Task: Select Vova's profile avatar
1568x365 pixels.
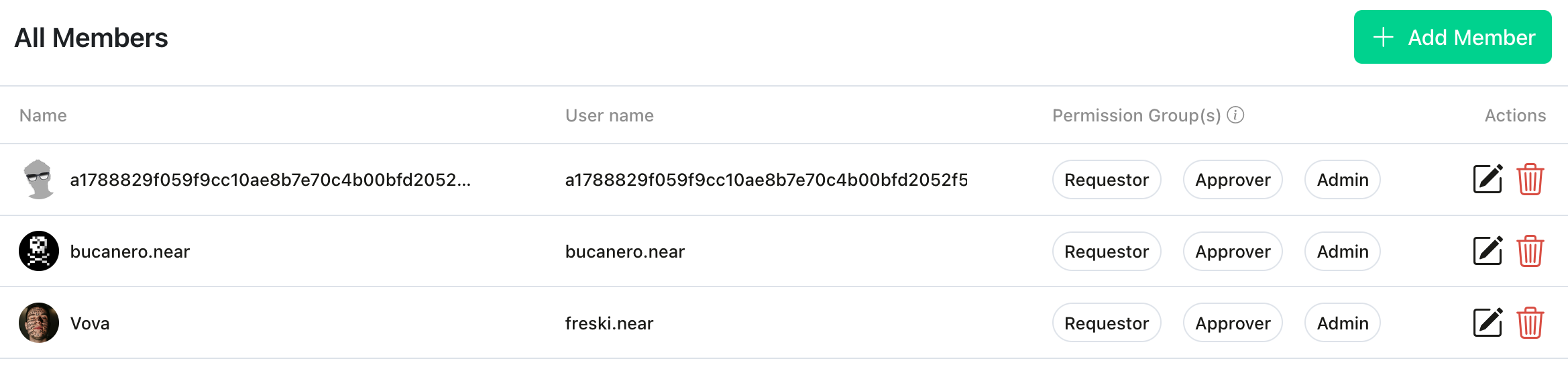Action: [39, 323]
